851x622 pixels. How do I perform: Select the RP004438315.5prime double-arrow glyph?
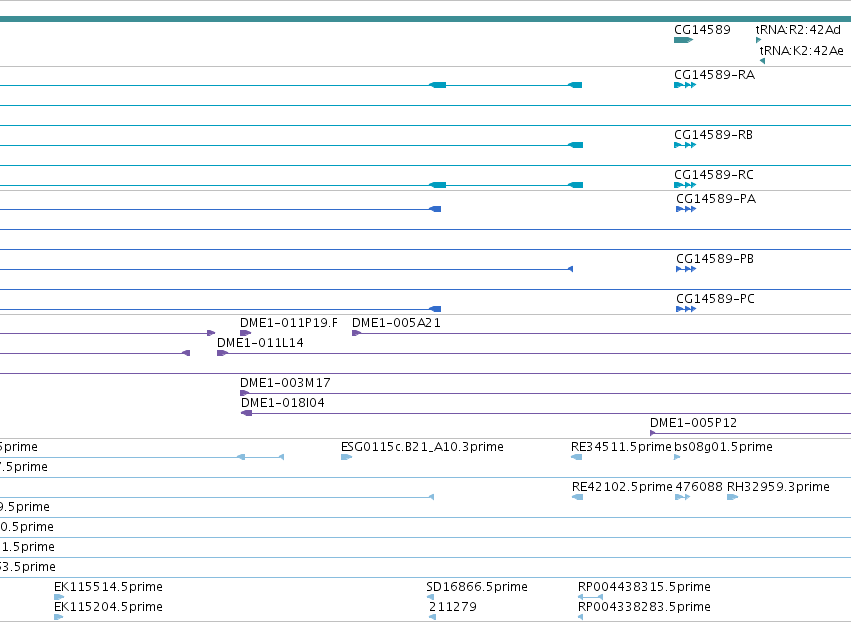590,597
